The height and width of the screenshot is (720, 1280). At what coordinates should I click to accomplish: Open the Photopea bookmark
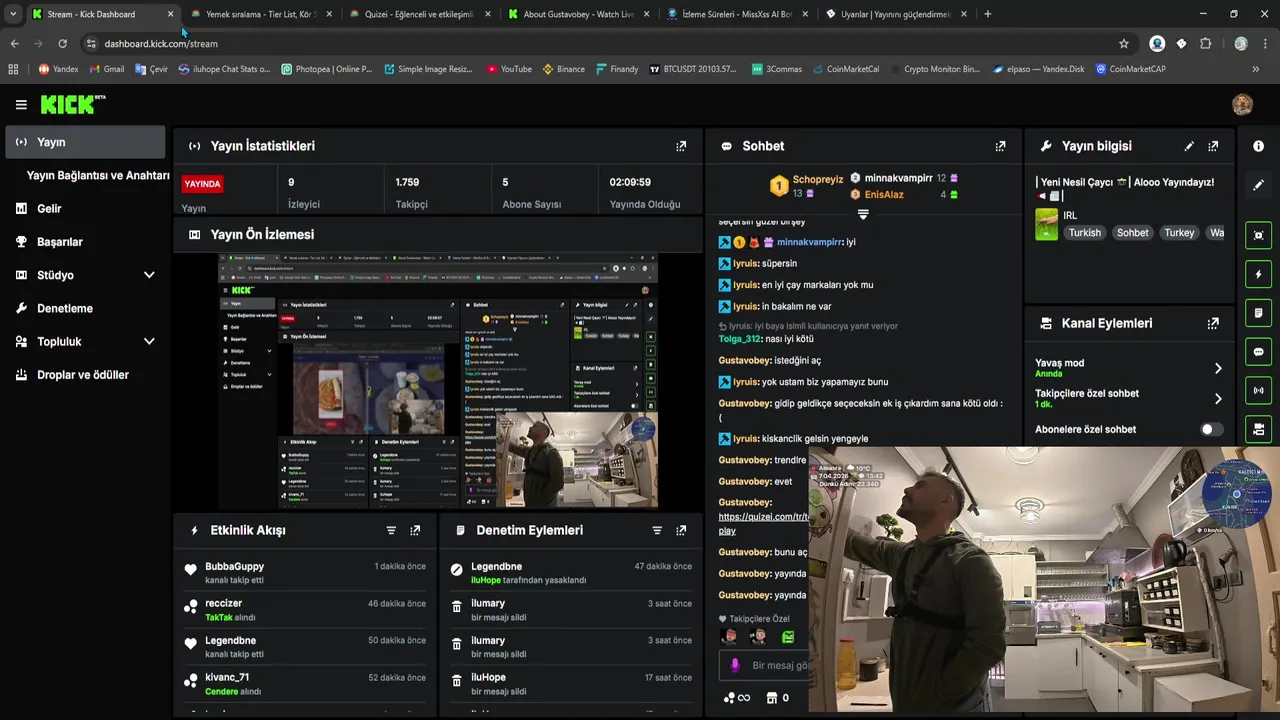pos(327,69)
